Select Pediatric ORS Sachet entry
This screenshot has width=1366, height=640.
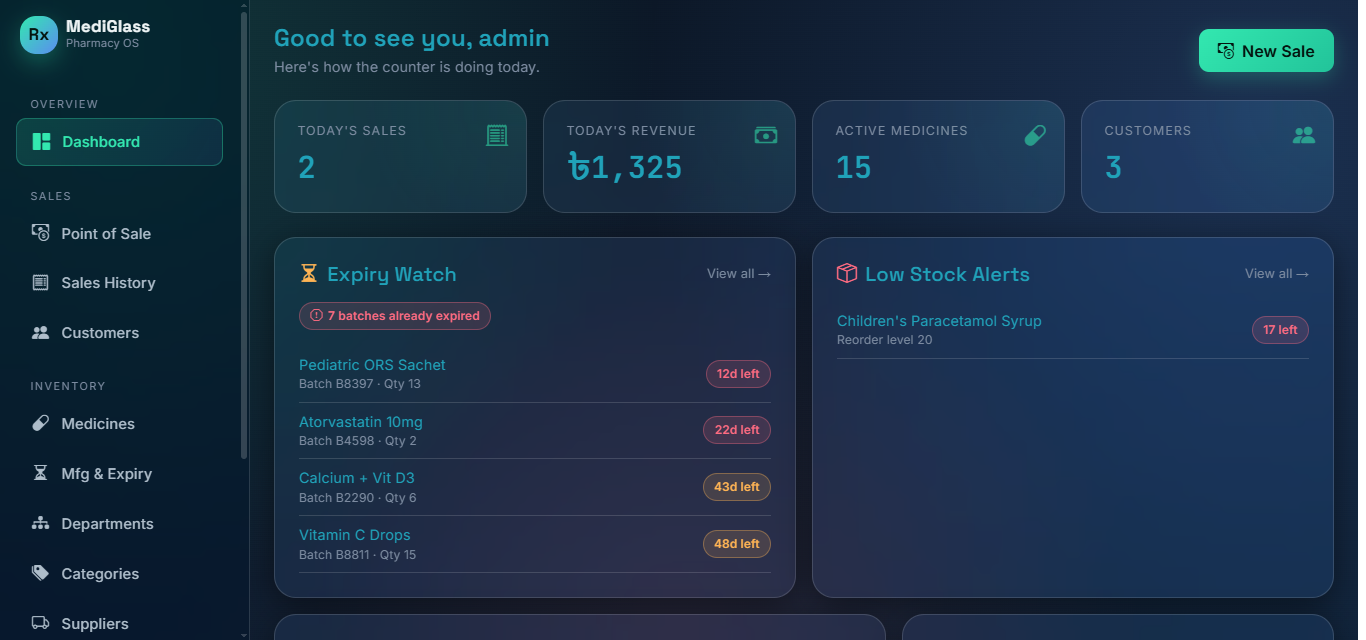535,374
